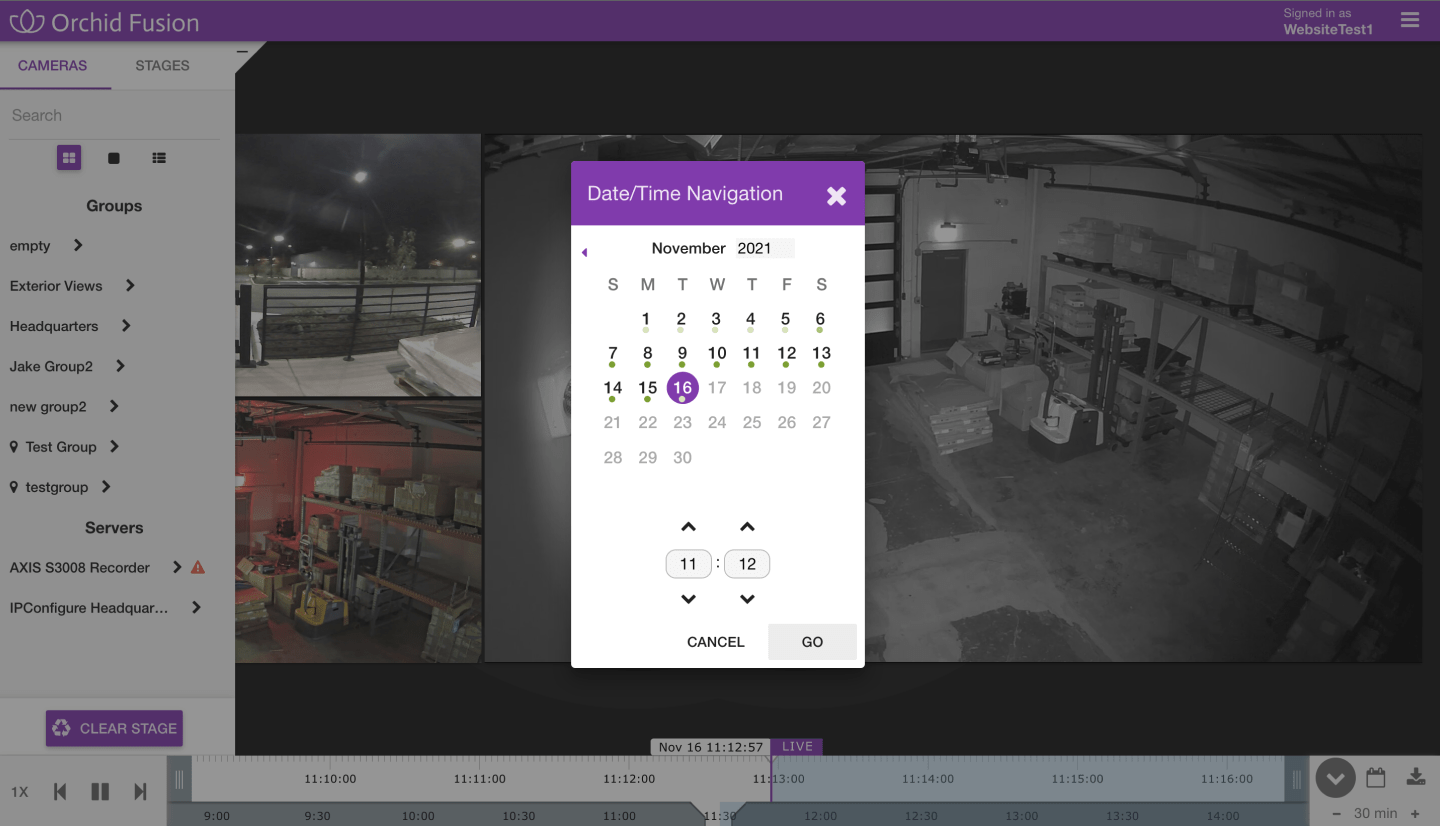
Task: Increase the minute value
Action: (x=747, y=527)
